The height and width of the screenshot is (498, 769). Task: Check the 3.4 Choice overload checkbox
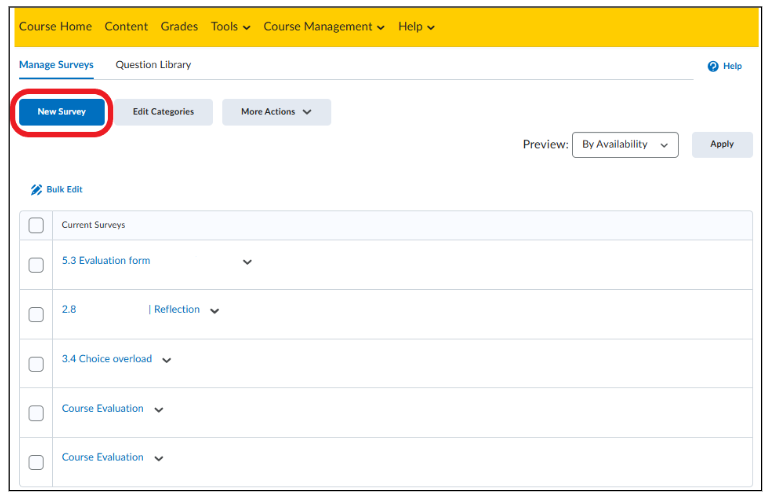pos(36,364)
